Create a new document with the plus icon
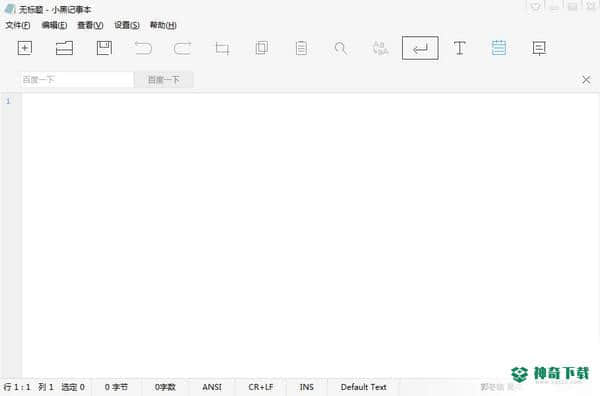This screenshot has height=396, width=600. coord(25,48)
